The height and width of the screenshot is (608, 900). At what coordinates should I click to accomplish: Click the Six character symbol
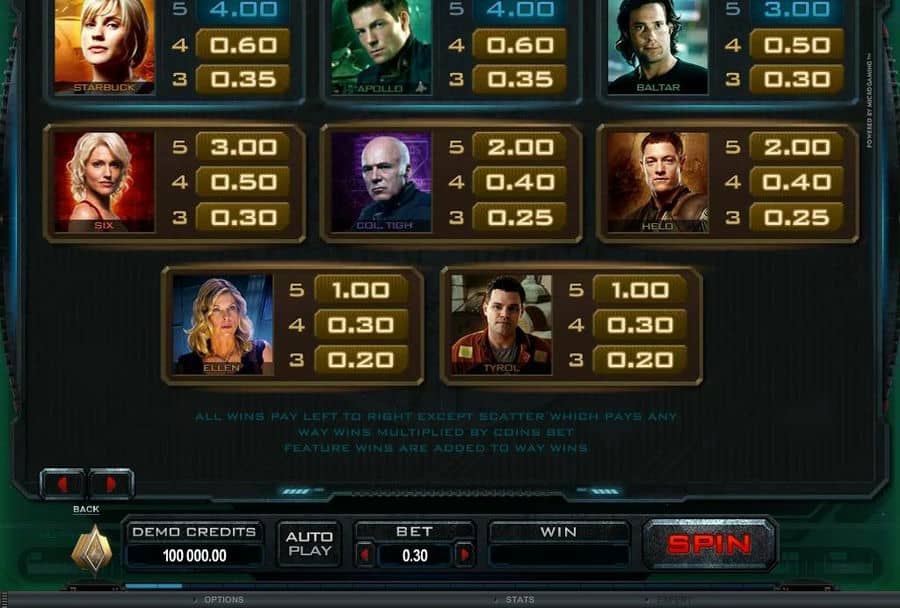tap(104, 182)
